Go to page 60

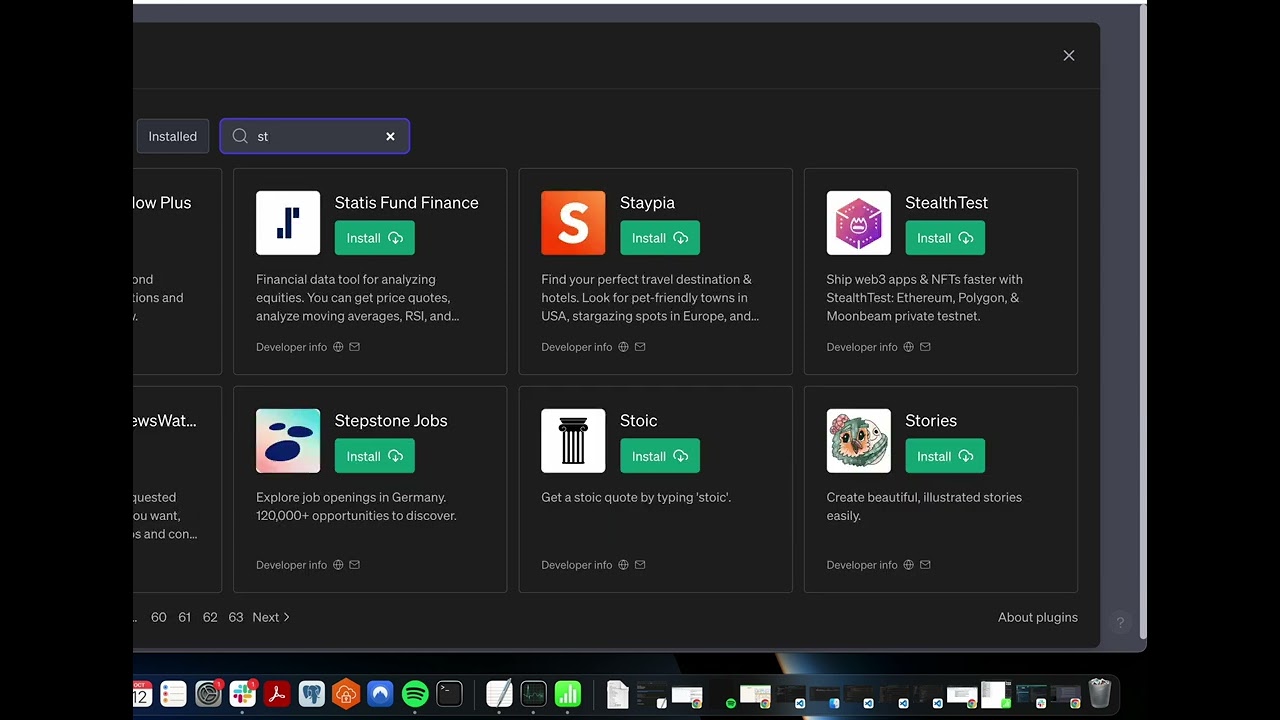pos(159,617)
